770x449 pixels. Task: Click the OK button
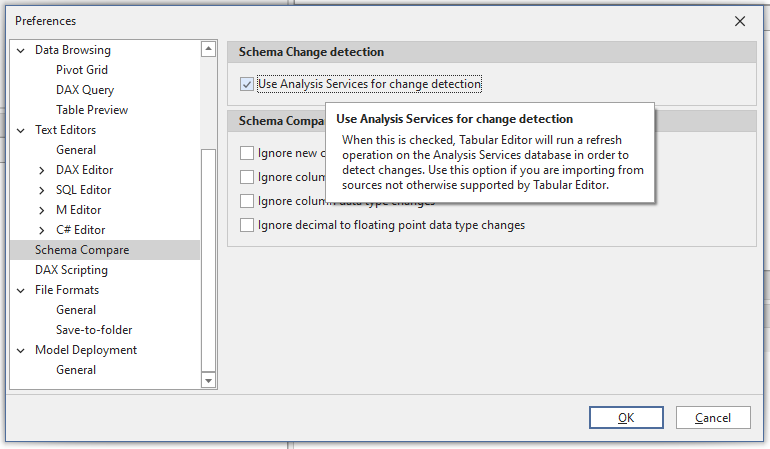pyautogui.click(x=626, y=417)
